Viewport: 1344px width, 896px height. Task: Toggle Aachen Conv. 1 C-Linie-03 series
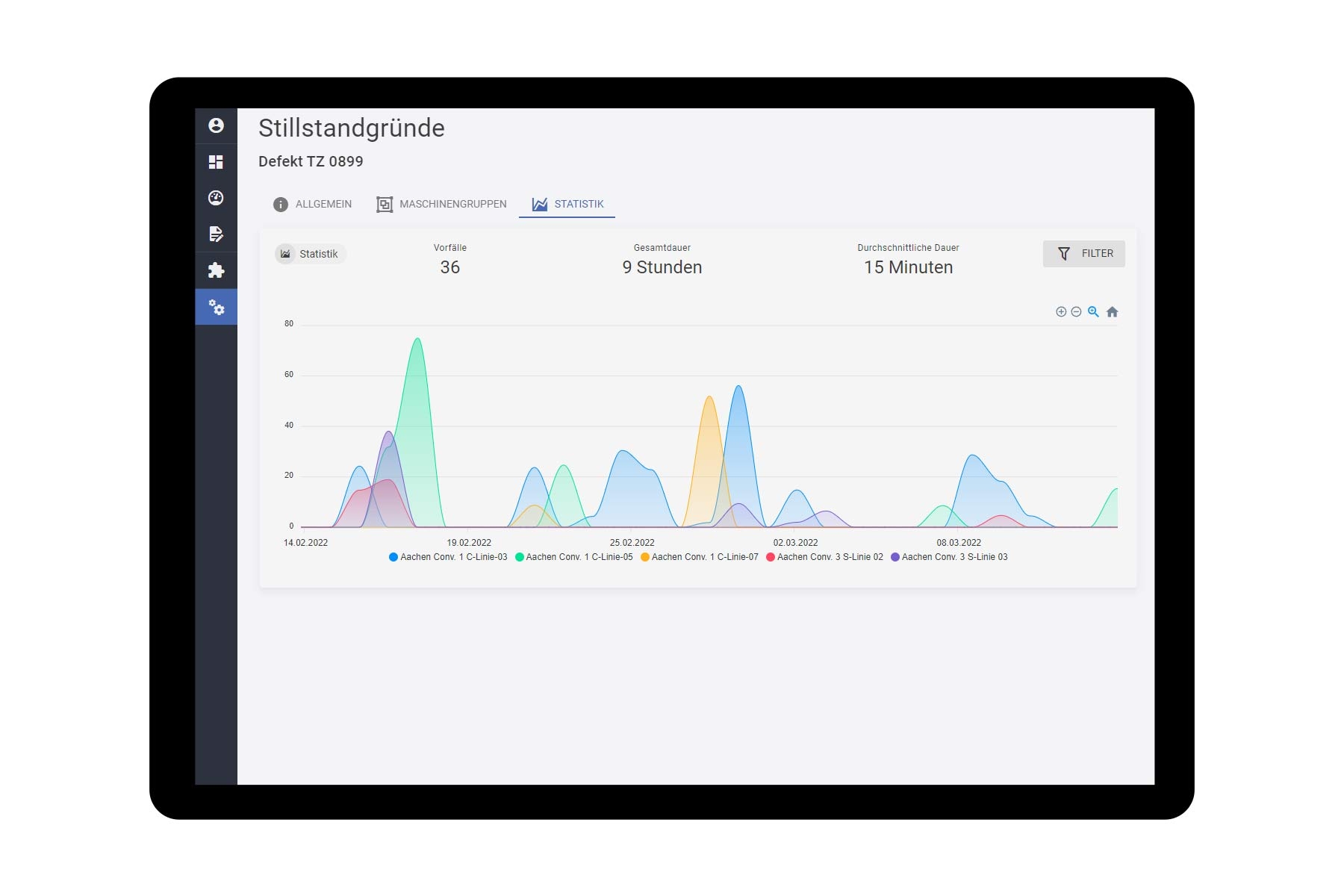tap(448, 557)
